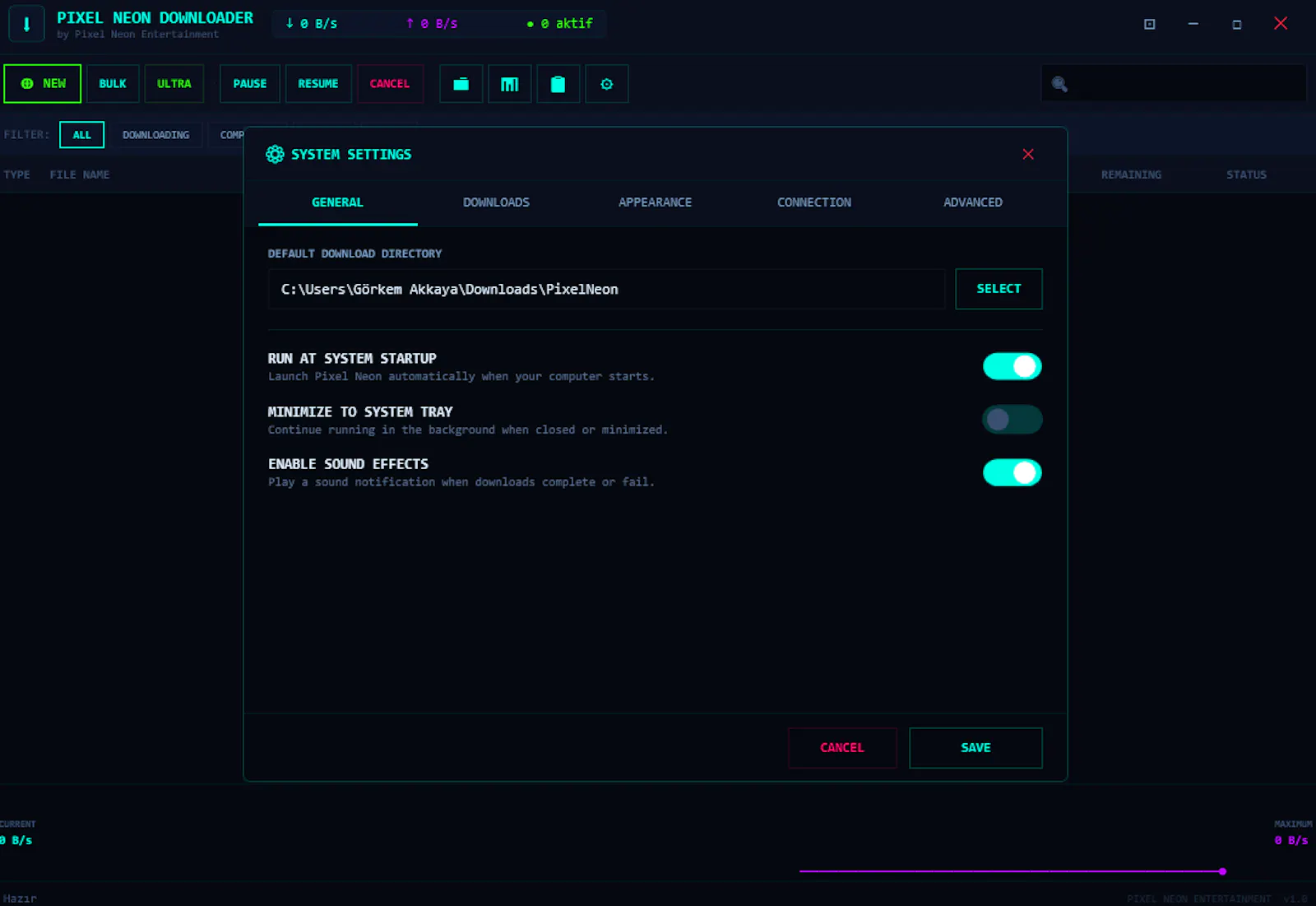This screenshot has width=1316, height=906.
Task: Save the system settings
Action: coord(975,748)
